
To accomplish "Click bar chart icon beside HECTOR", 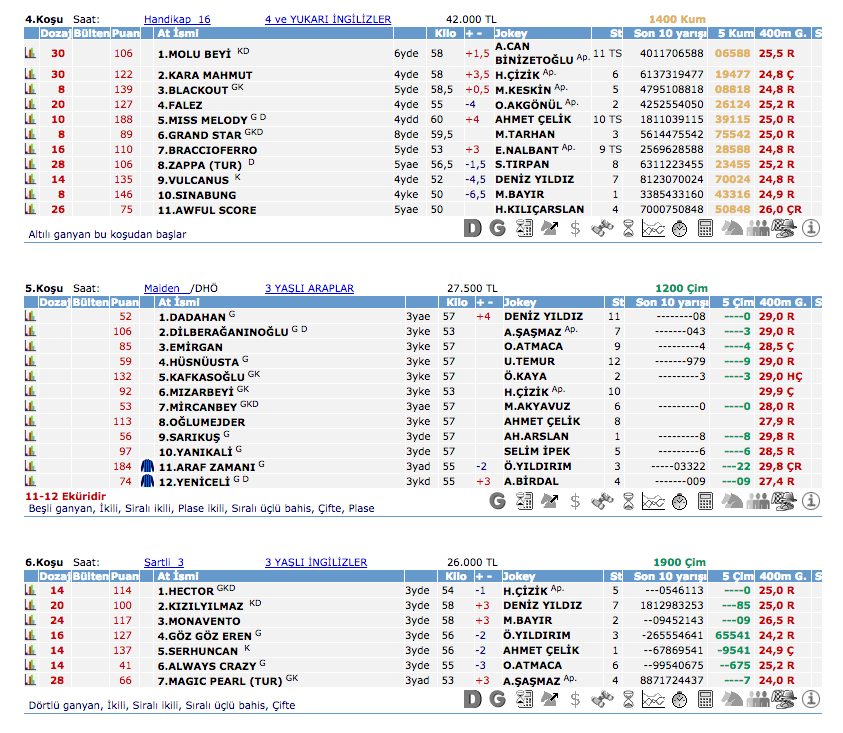I will pos(30,591).
